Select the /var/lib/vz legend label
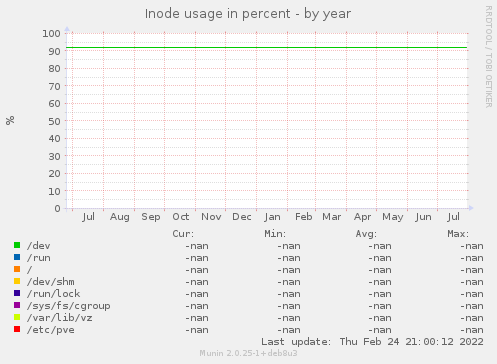The image size is (497, 364). tap(60, 318)
